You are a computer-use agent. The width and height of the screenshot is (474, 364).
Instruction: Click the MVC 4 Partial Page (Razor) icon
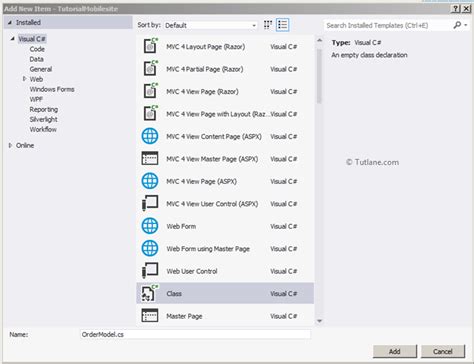[x=150, y=68]
